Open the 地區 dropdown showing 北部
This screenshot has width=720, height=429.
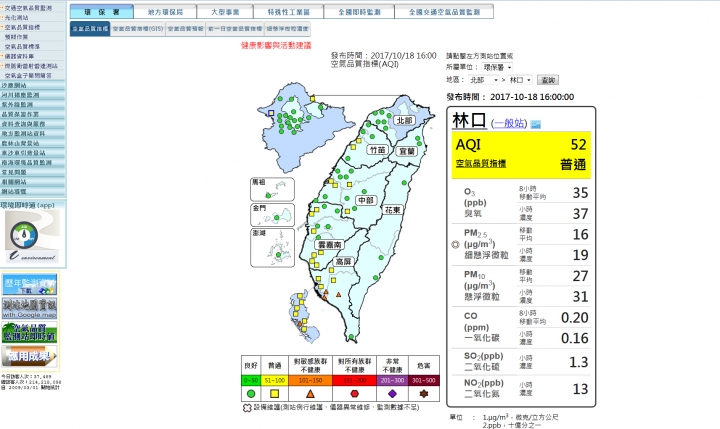(484, 80)
